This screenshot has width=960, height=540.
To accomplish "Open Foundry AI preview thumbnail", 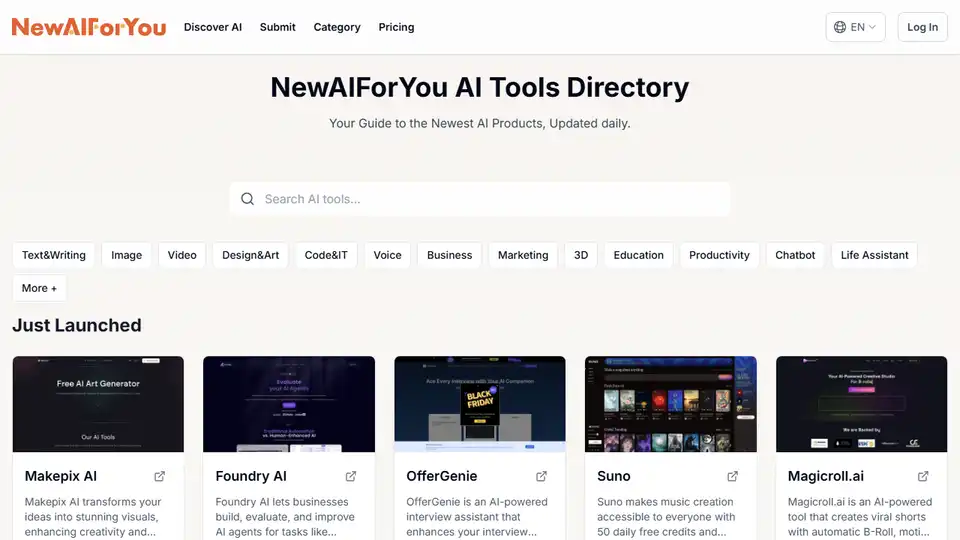I will 289,404.
